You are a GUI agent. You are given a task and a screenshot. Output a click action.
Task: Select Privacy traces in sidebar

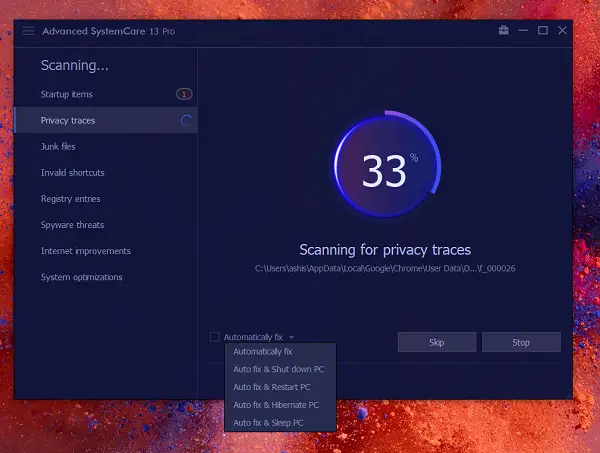tap(106, 121)
